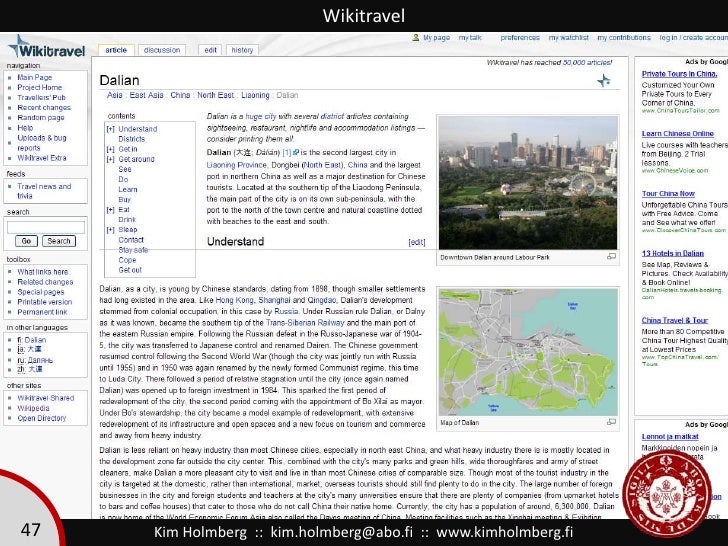Click the East Asia breadcrumb link
Screen dimensions: 728x546
pos(146,95)
